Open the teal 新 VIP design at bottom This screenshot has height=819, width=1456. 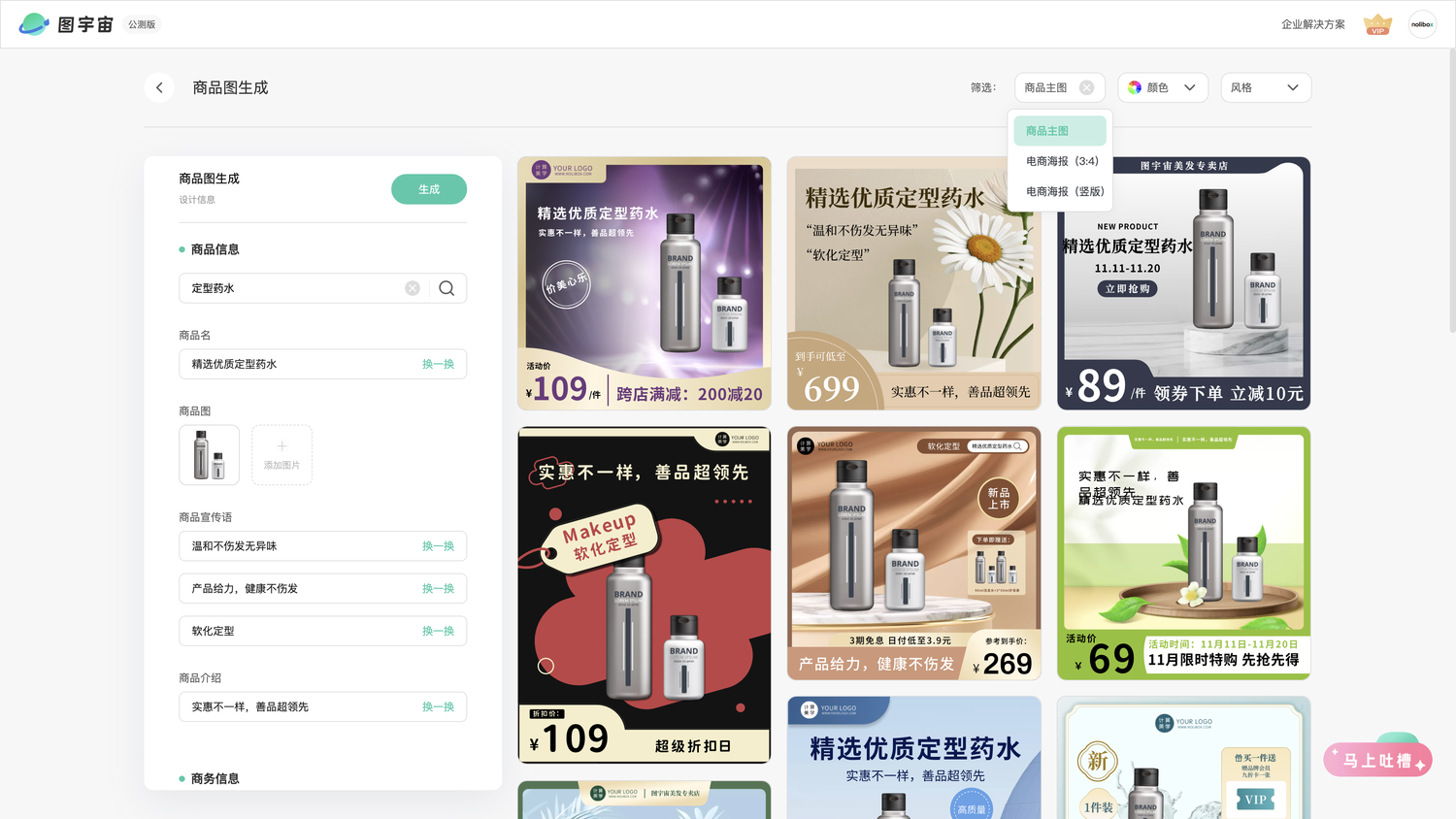pos(1183,757)
